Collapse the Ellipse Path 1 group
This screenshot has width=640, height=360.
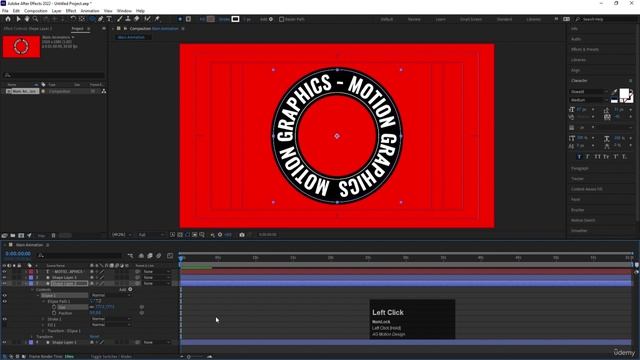tap(43, 301)
